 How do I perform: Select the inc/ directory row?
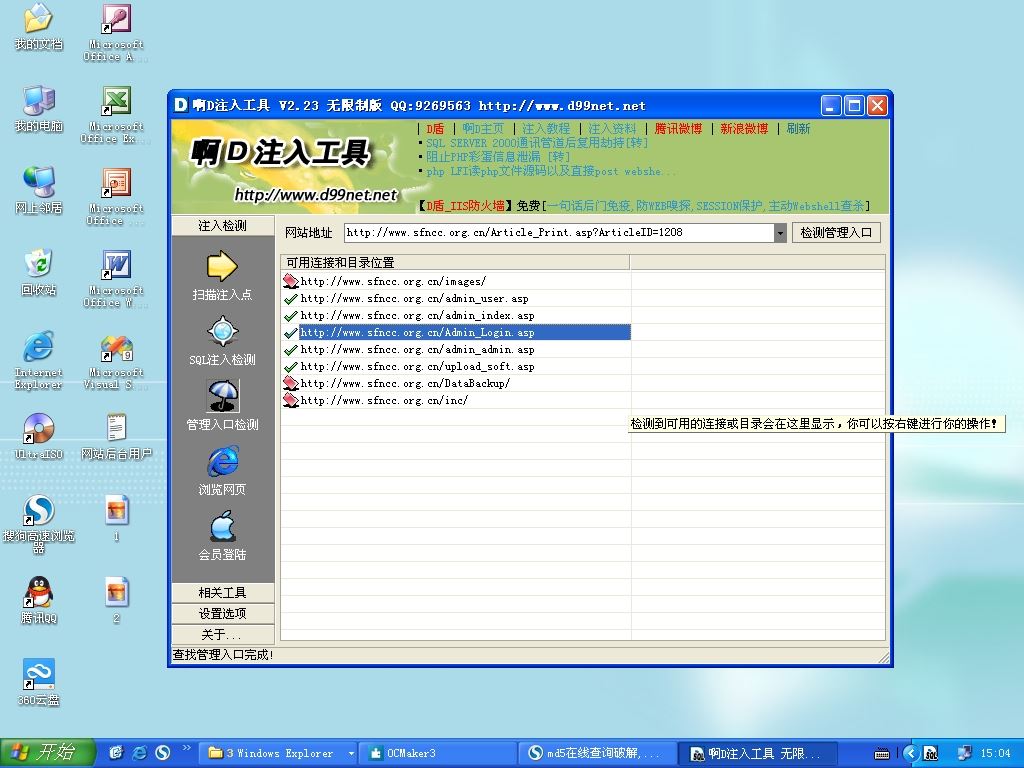[456, 400]
